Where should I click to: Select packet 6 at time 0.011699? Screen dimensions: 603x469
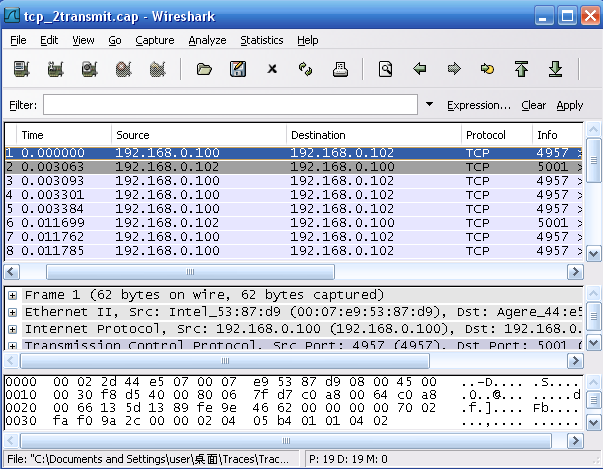(293, 223)
